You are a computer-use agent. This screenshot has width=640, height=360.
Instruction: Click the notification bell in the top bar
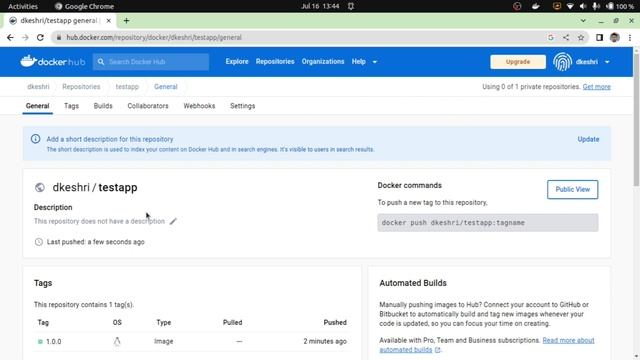point(351,6)
